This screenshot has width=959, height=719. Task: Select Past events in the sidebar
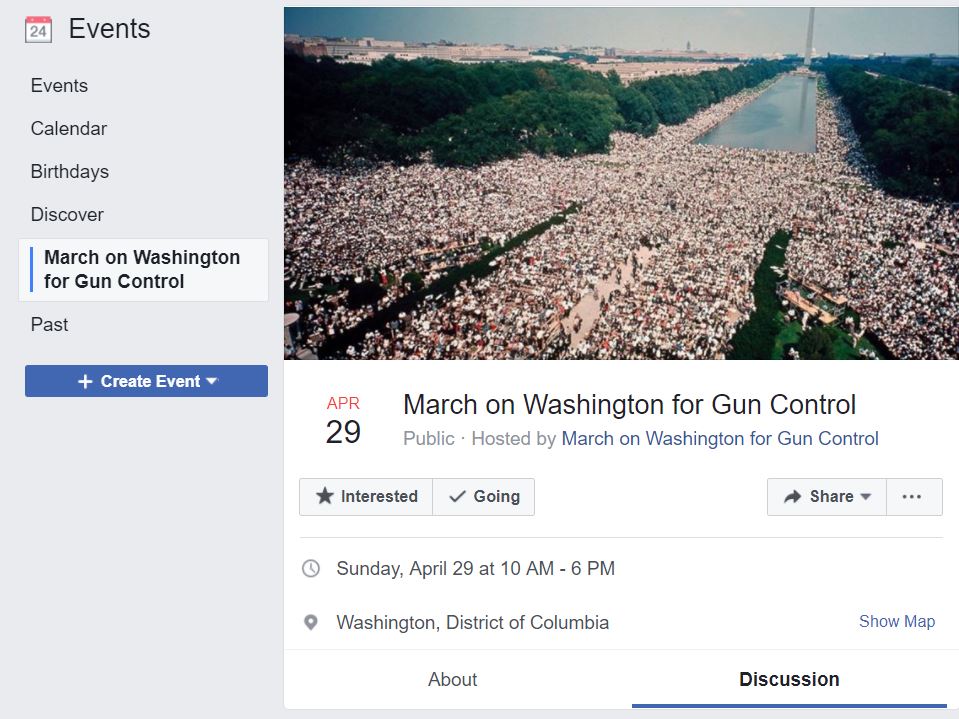[50, 324]
